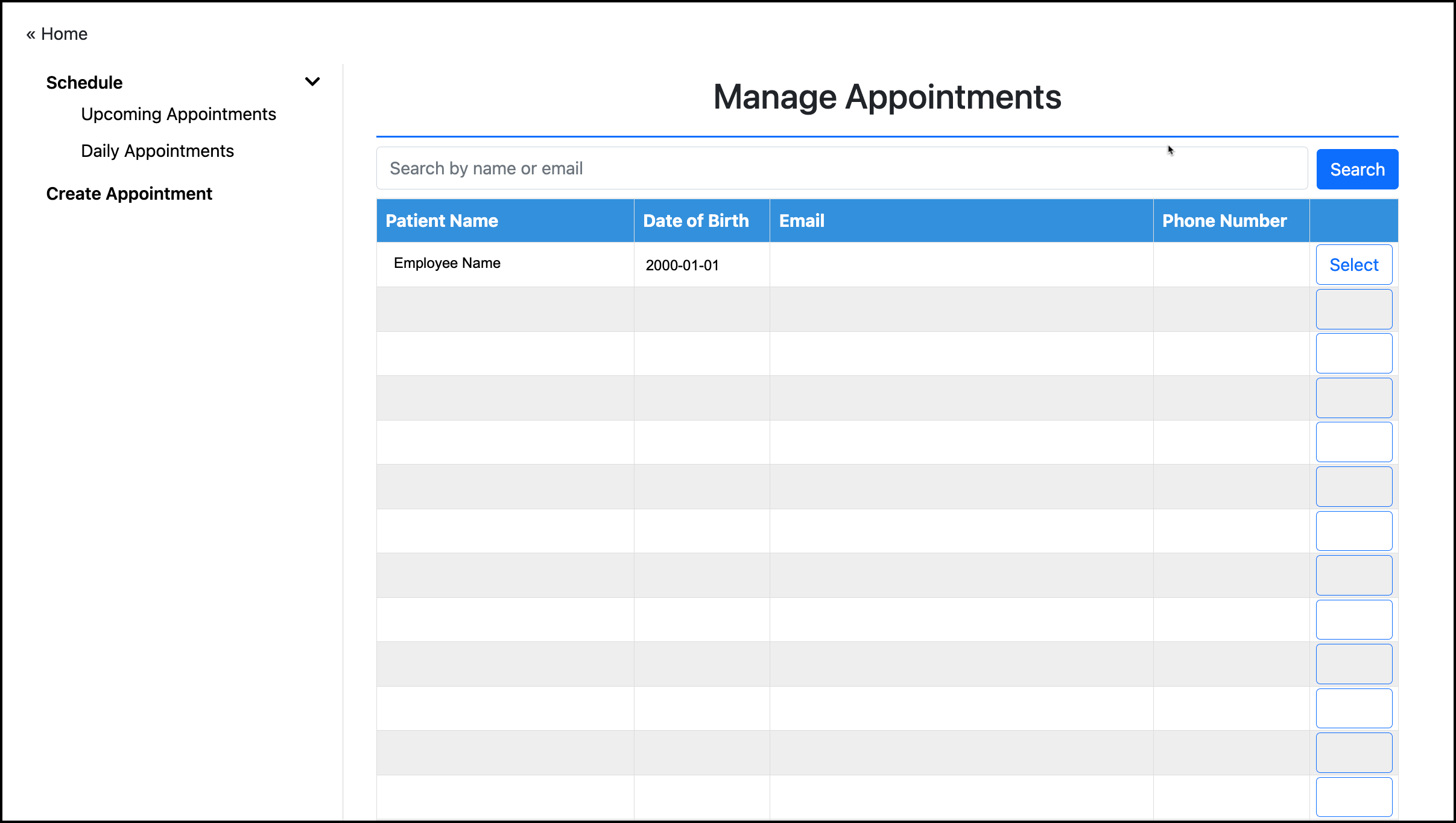Collapse the Schedule section chevron
Screen dimensions: 1456x823
coord(313,81)
